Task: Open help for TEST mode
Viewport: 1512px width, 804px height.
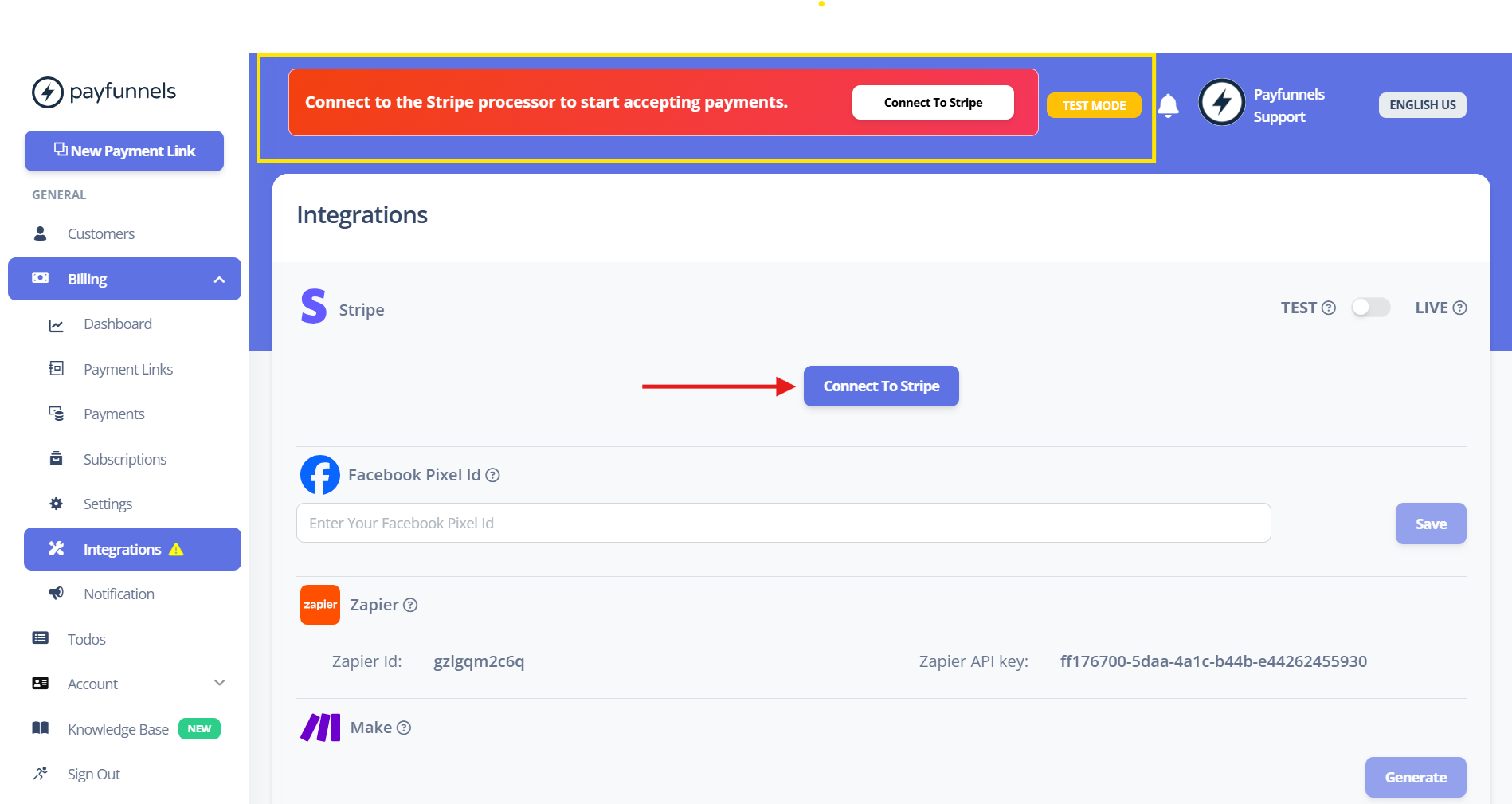Action: pyautogui.click(x=1329, y=308)
